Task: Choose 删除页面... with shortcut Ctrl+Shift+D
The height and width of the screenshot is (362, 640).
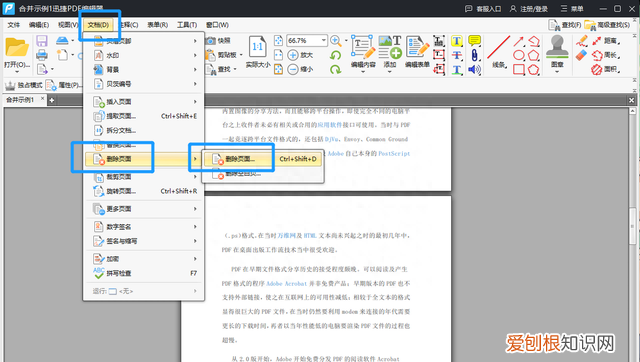Action: 263,159
